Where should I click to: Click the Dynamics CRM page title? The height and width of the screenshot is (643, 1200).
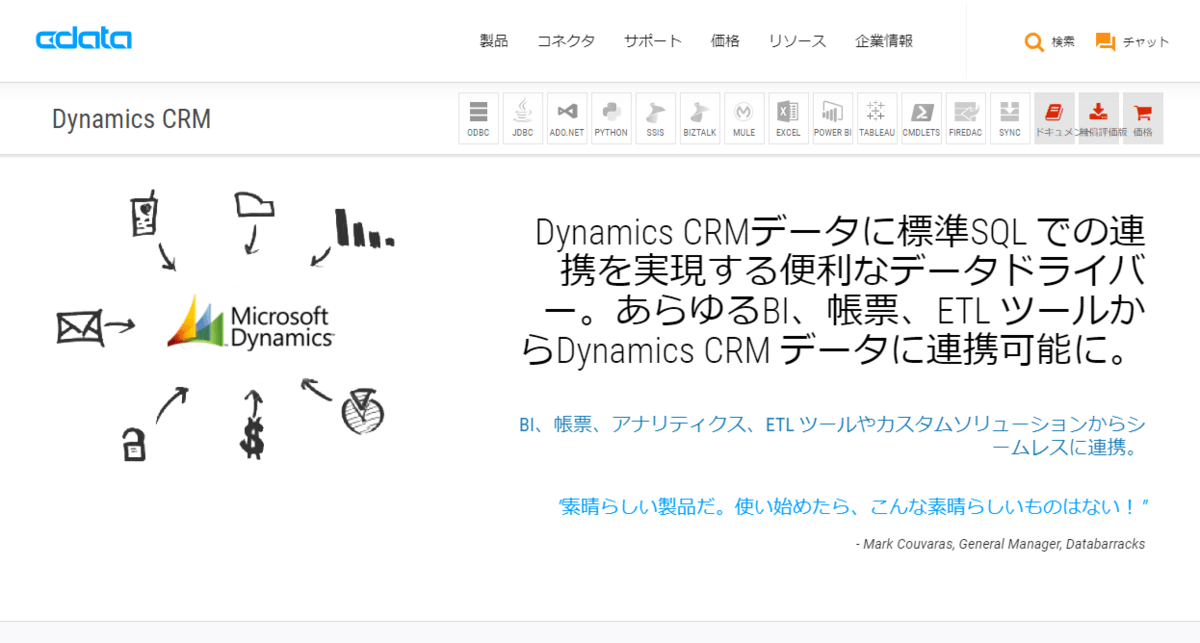click(131, 119)
